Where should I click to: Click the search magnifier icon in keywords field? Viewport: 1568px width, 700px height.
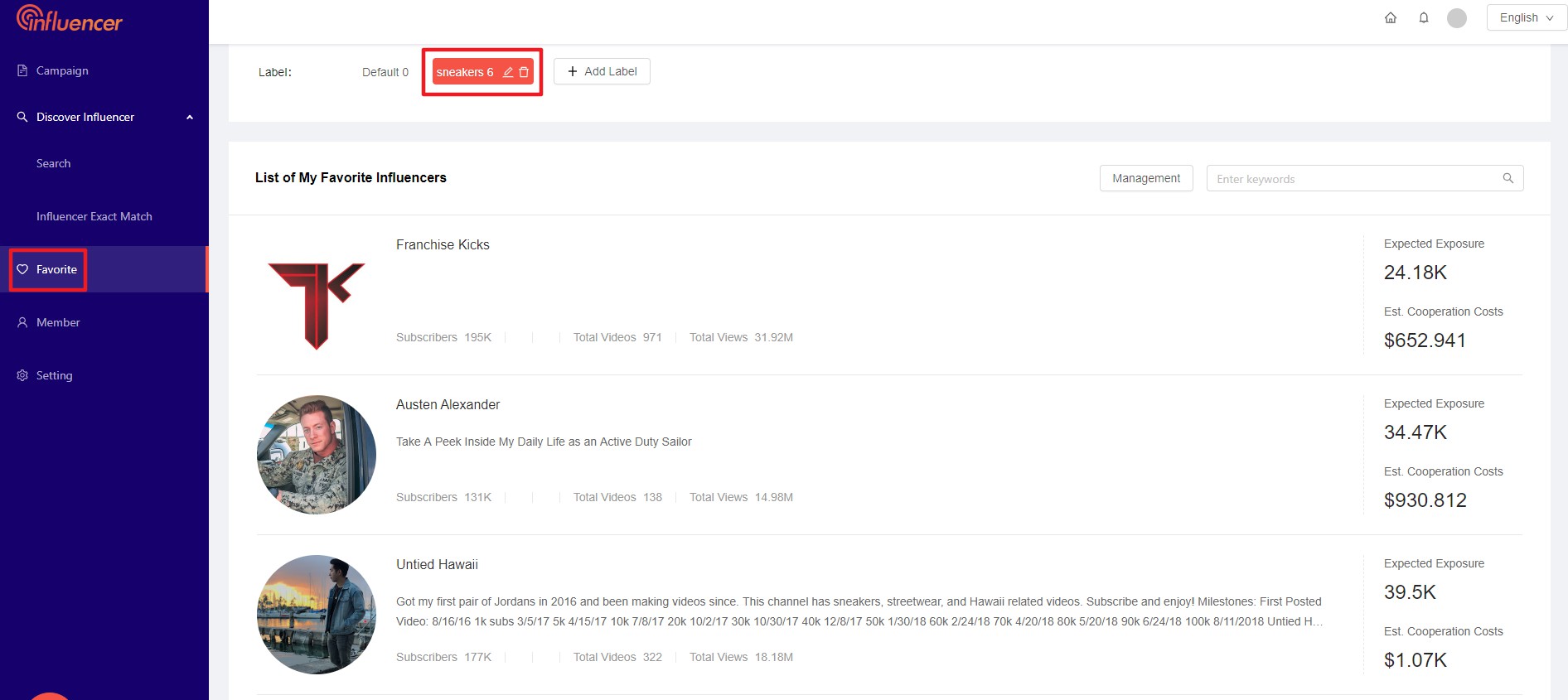pyautogui.click(x=1508, y=178)
